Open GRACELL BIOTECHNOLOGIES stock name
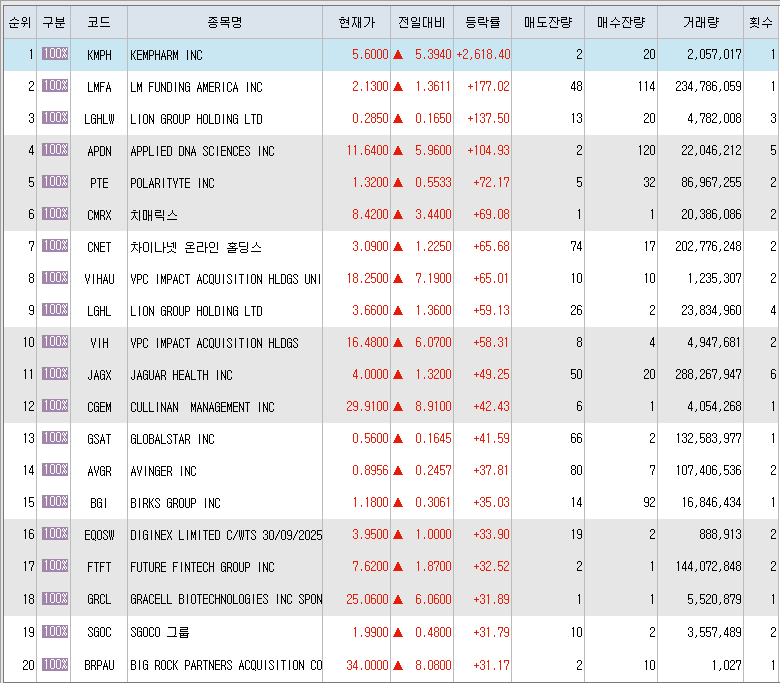Image resolution: width=780 pixels, height=683 pixels. pos(226,599)
